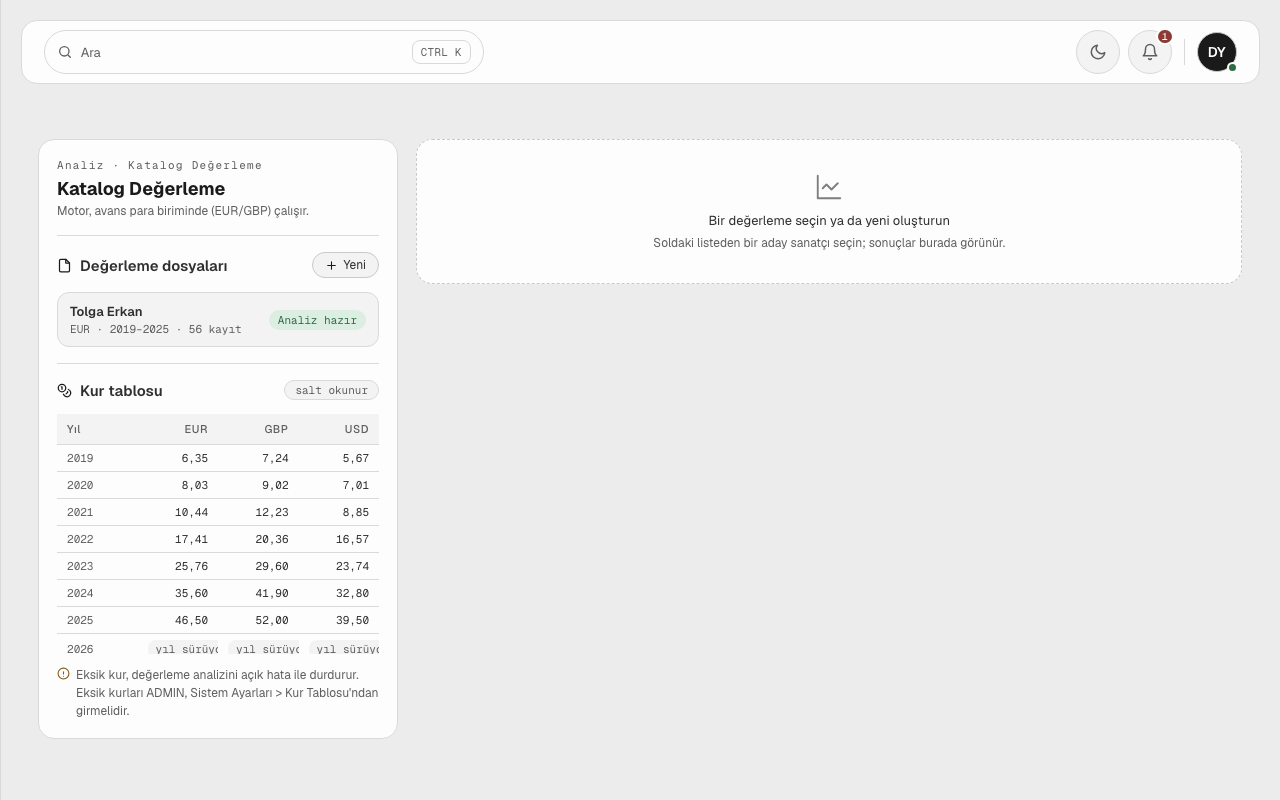Viewport: 1280px width, 800px height.
Task: Click the EUR column header
Action: (196, 429)
